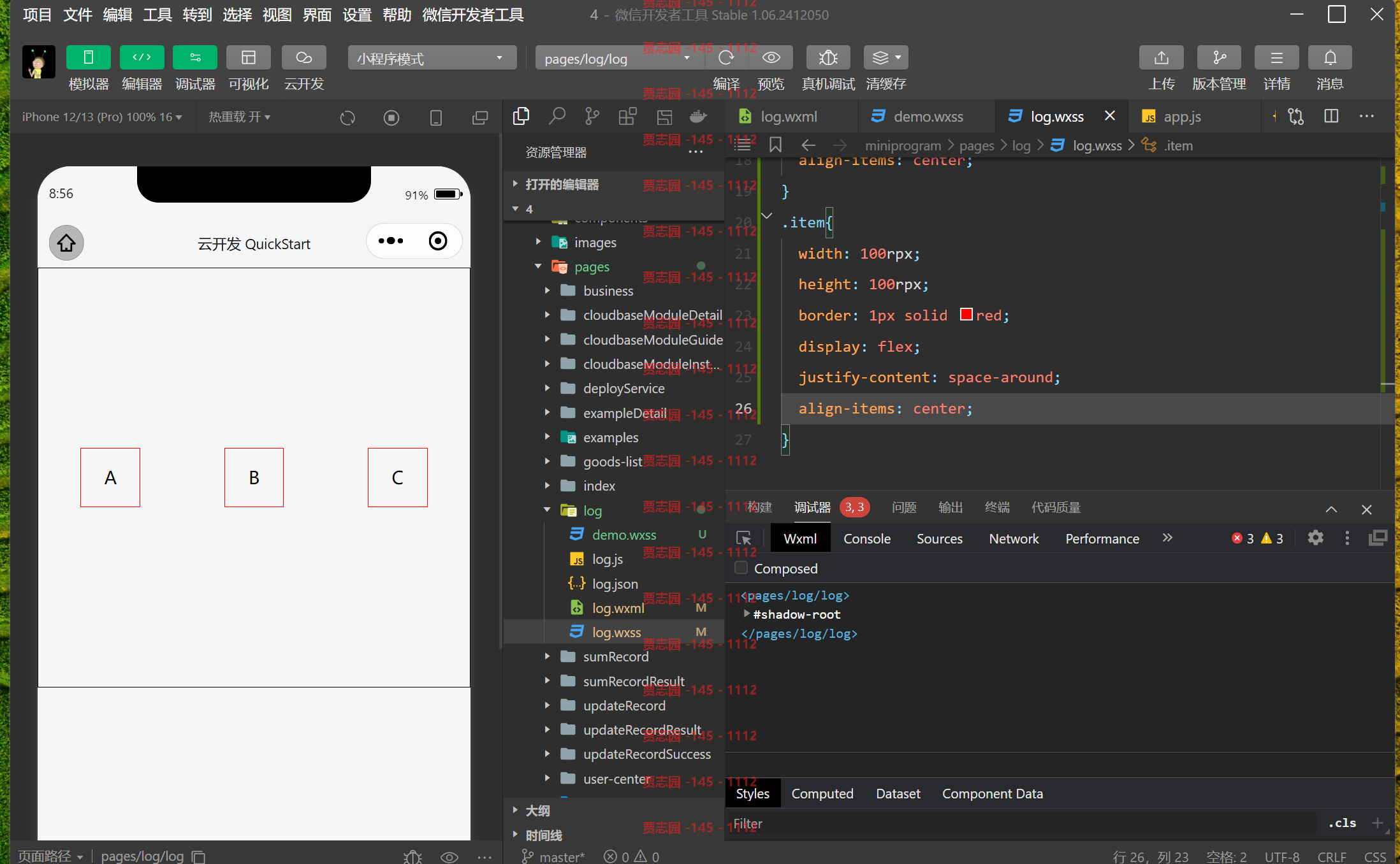Image resolution: width=1400 pixels, height=864 pixels.
Task: Enable the Composed checkbox
Action: coord(741,568)
